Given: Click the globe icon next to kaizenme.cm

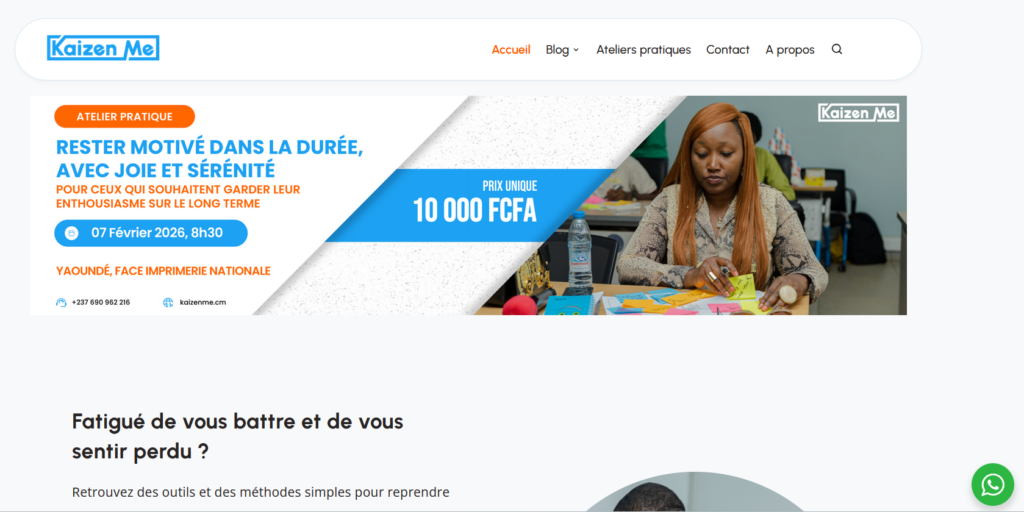Looking at the screenshot, I should pyautogui.click(x=168, y=302).
